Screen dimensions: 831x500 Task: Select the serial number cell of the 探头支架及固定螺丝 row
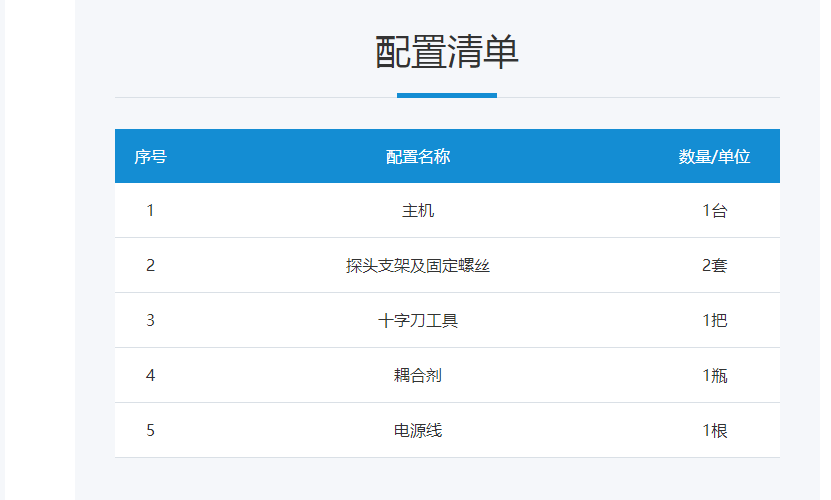[151, 265]
